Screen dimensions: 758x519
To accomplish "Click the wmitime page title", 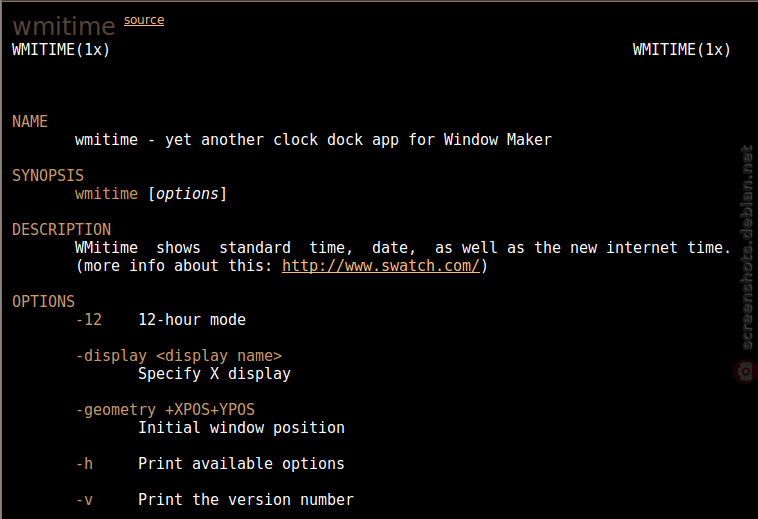I will tap(64, 27).
